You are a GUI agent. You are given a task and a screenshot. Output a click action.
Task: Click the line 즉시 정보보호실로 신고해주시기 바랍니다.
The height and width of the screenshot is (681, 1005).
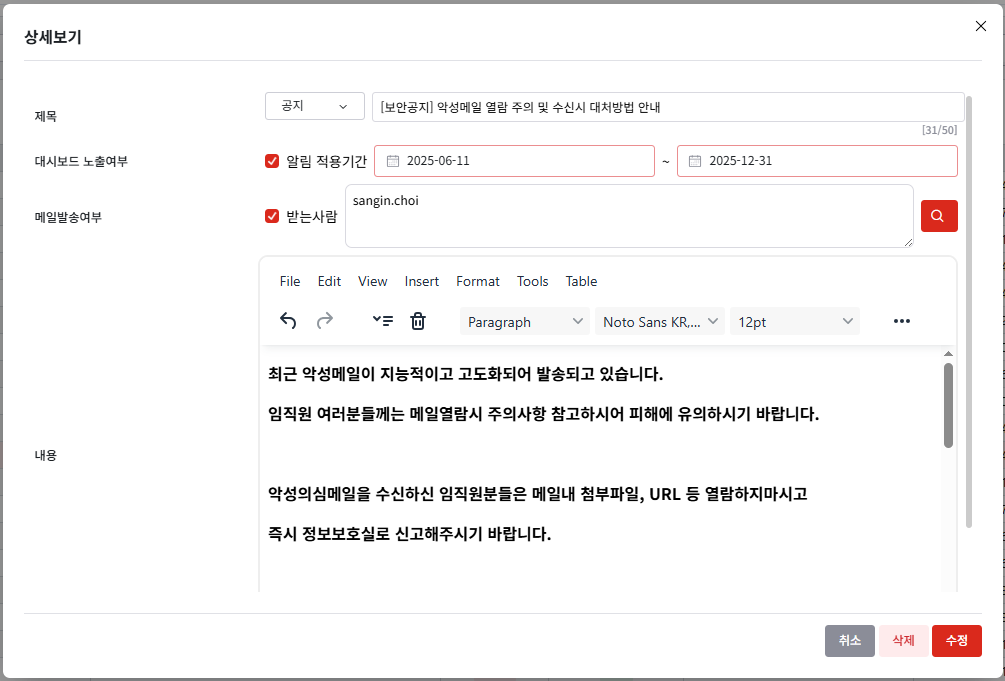[x=410, y=534]
